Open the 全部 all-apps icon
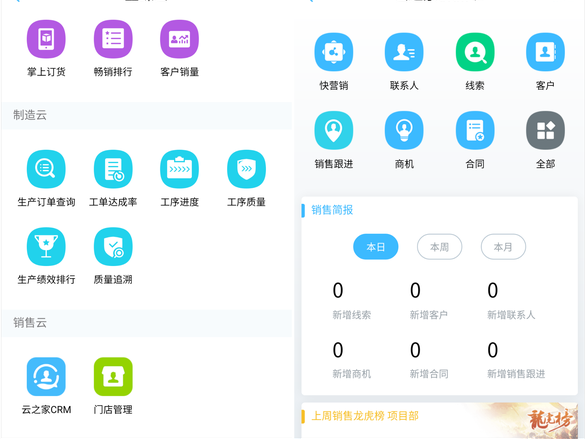This screenshot has width=586, height=439. 545,130
